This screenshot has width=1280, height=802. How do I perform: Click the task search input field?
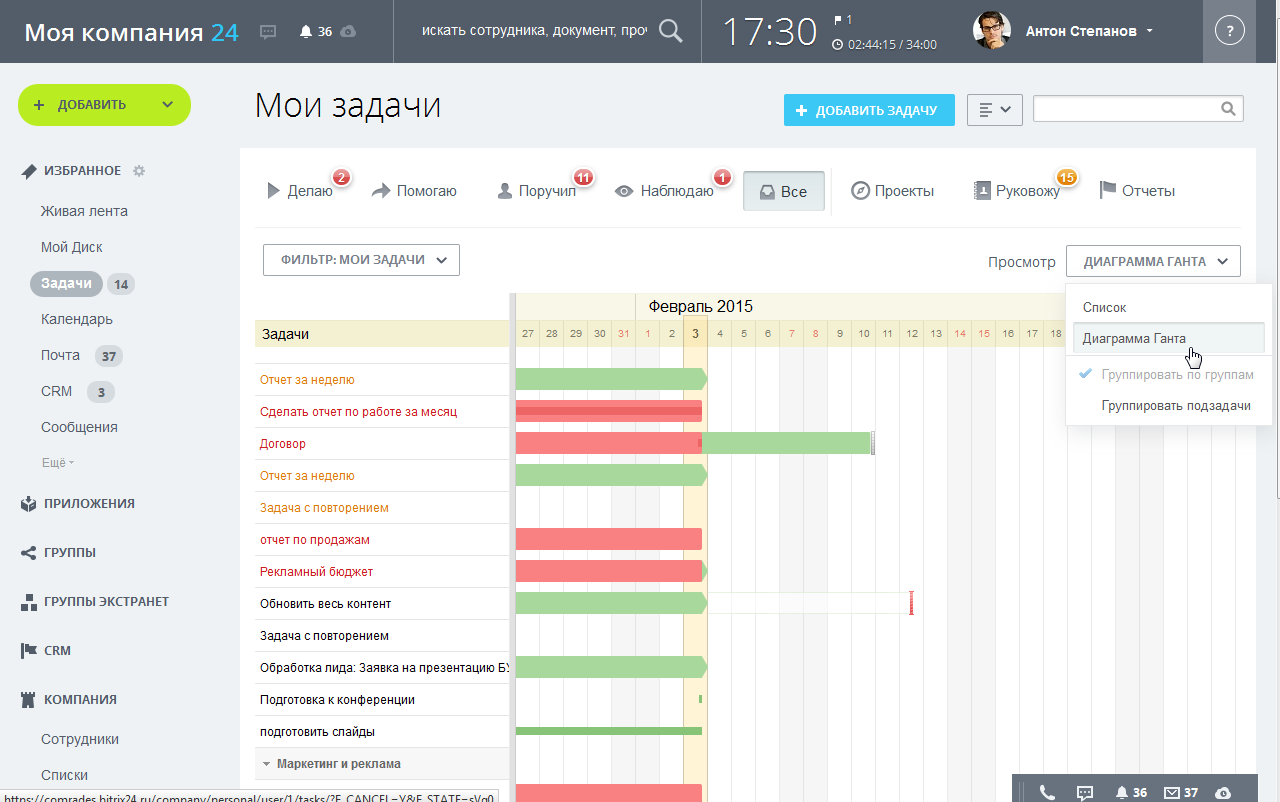pos(1126,109)
